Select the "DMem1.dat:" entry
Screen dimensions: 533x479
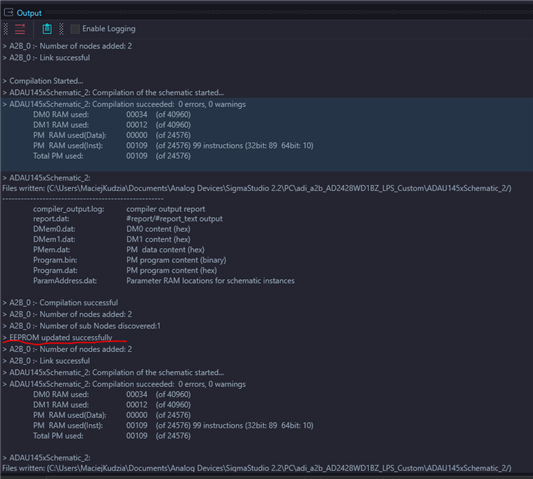pos(54,239)
